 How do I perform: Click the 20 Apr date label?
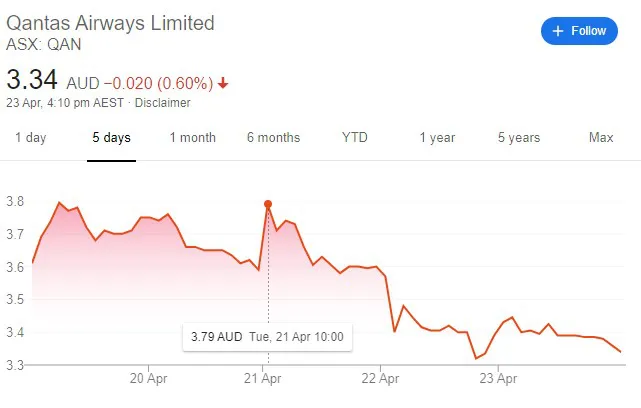[x=147, y=379]
